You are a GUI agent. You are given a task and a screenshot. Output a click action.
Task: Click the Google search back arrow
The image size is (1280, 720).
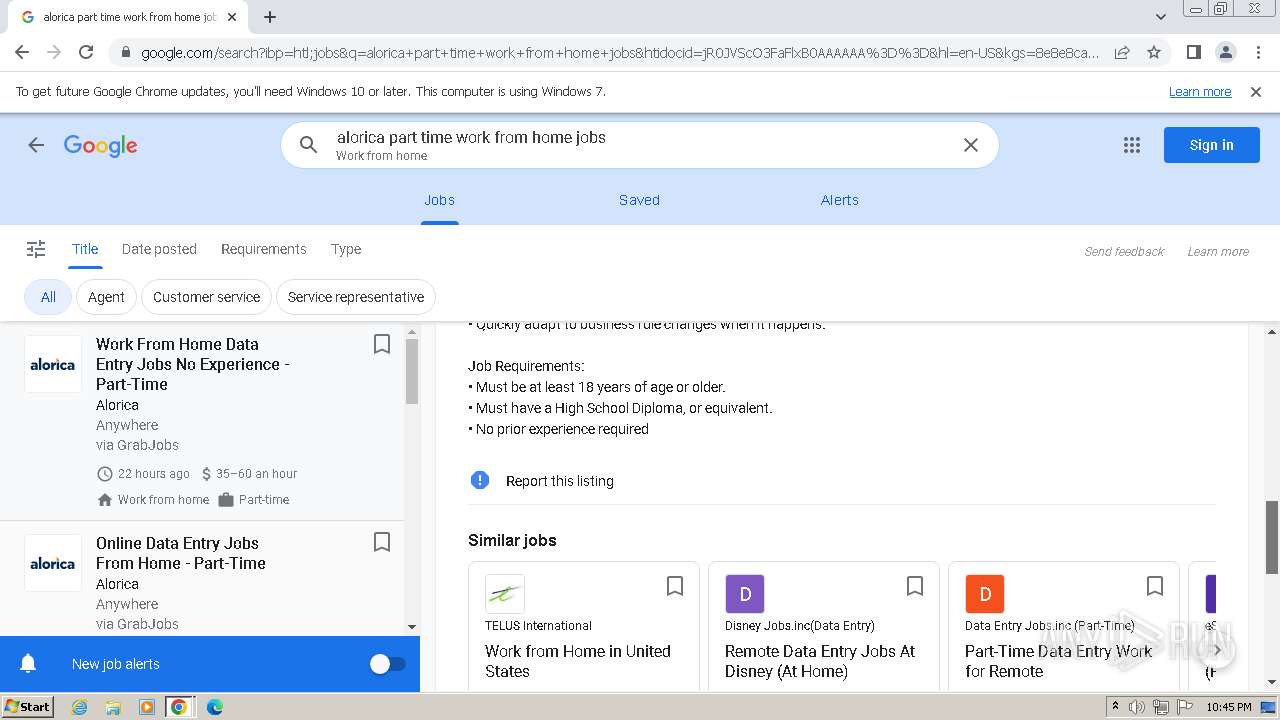[36, 145]
